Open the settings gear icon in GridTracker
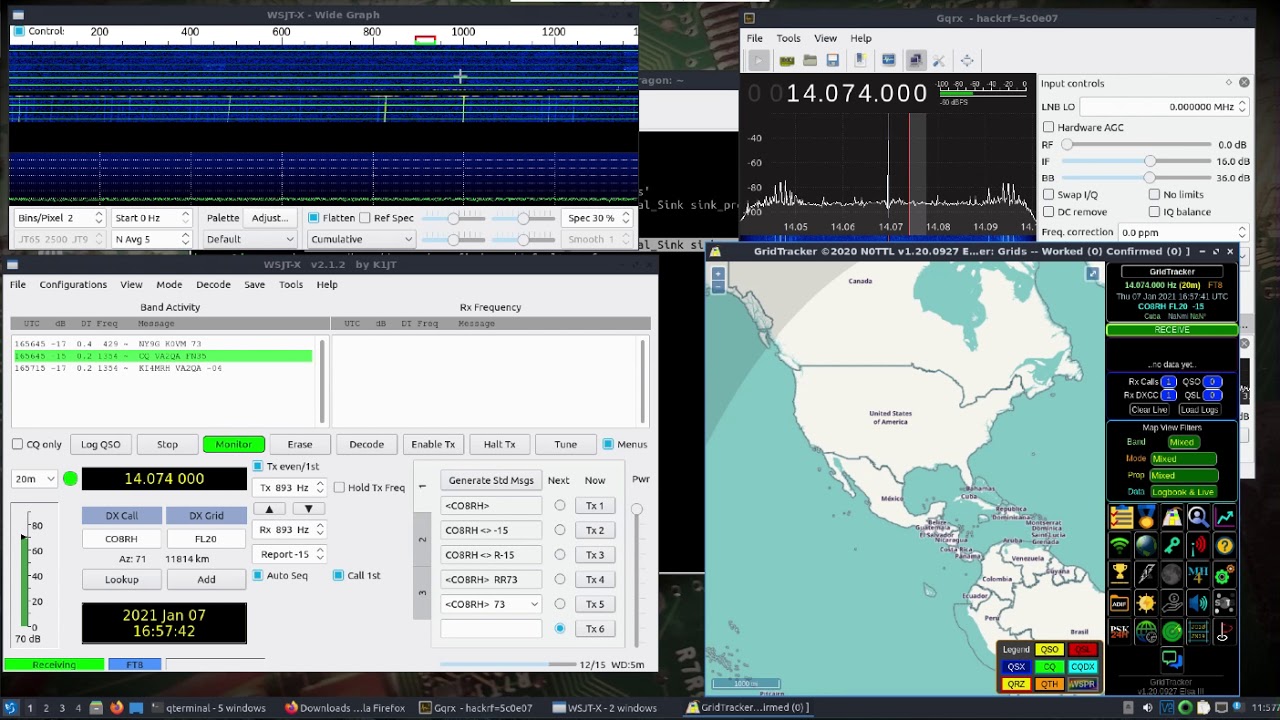Image resolution: width=1280 pixels, height=720 pixels. point(1223,575)
